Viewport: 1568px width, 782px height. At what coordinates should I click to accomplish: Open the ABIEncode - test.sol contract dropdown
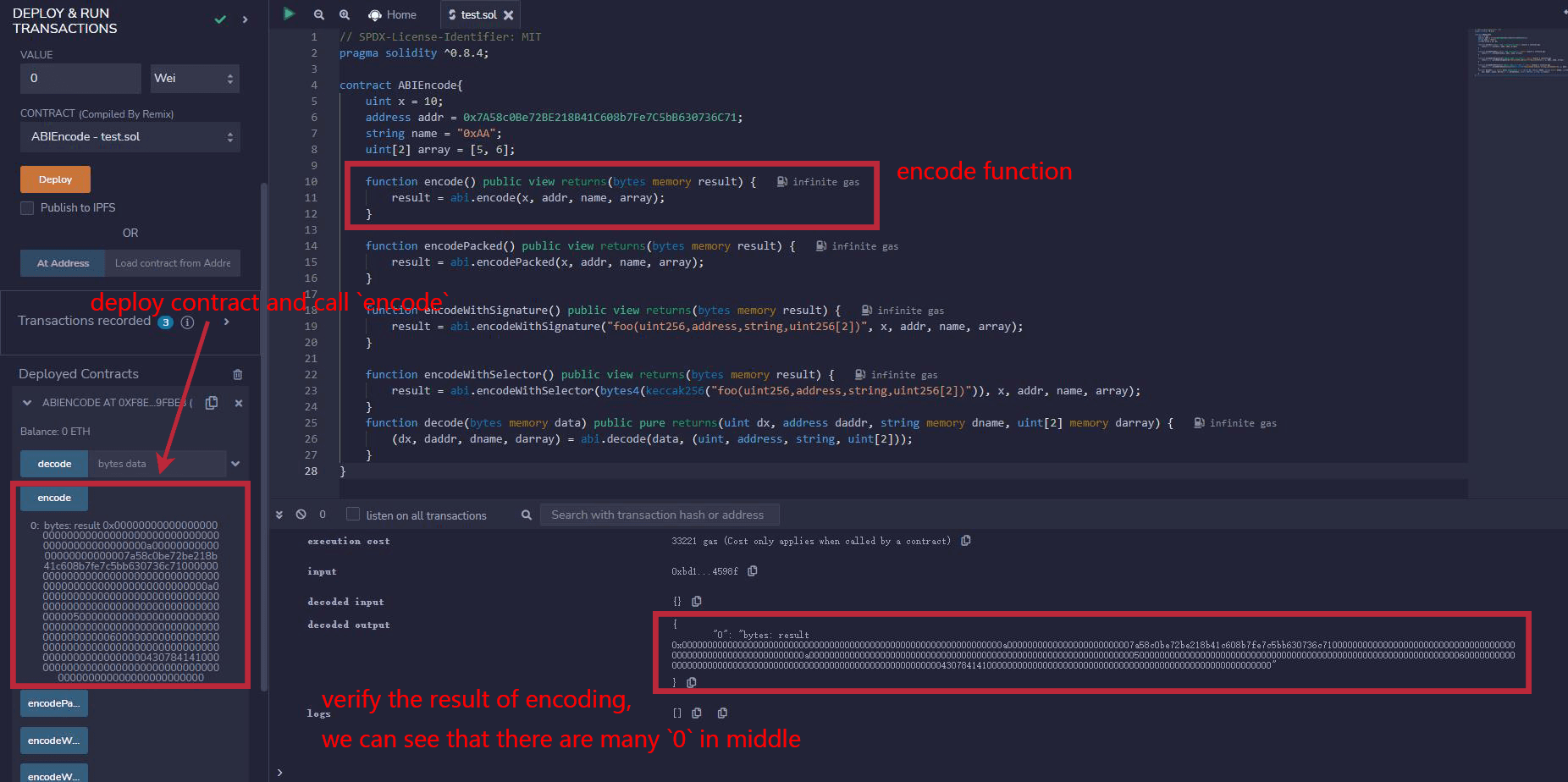click(x=130, y=137)
